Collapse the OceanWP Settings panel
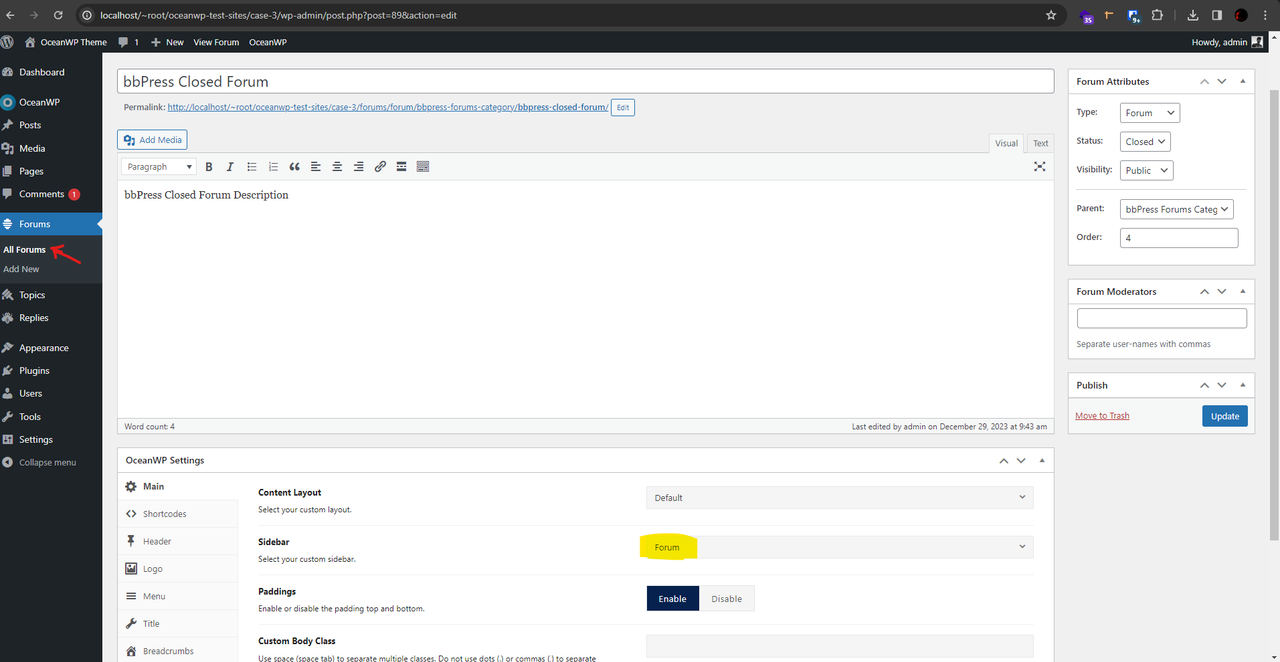The height and width of the screenshot is (662, 1280). click(x=1042, y=461)
